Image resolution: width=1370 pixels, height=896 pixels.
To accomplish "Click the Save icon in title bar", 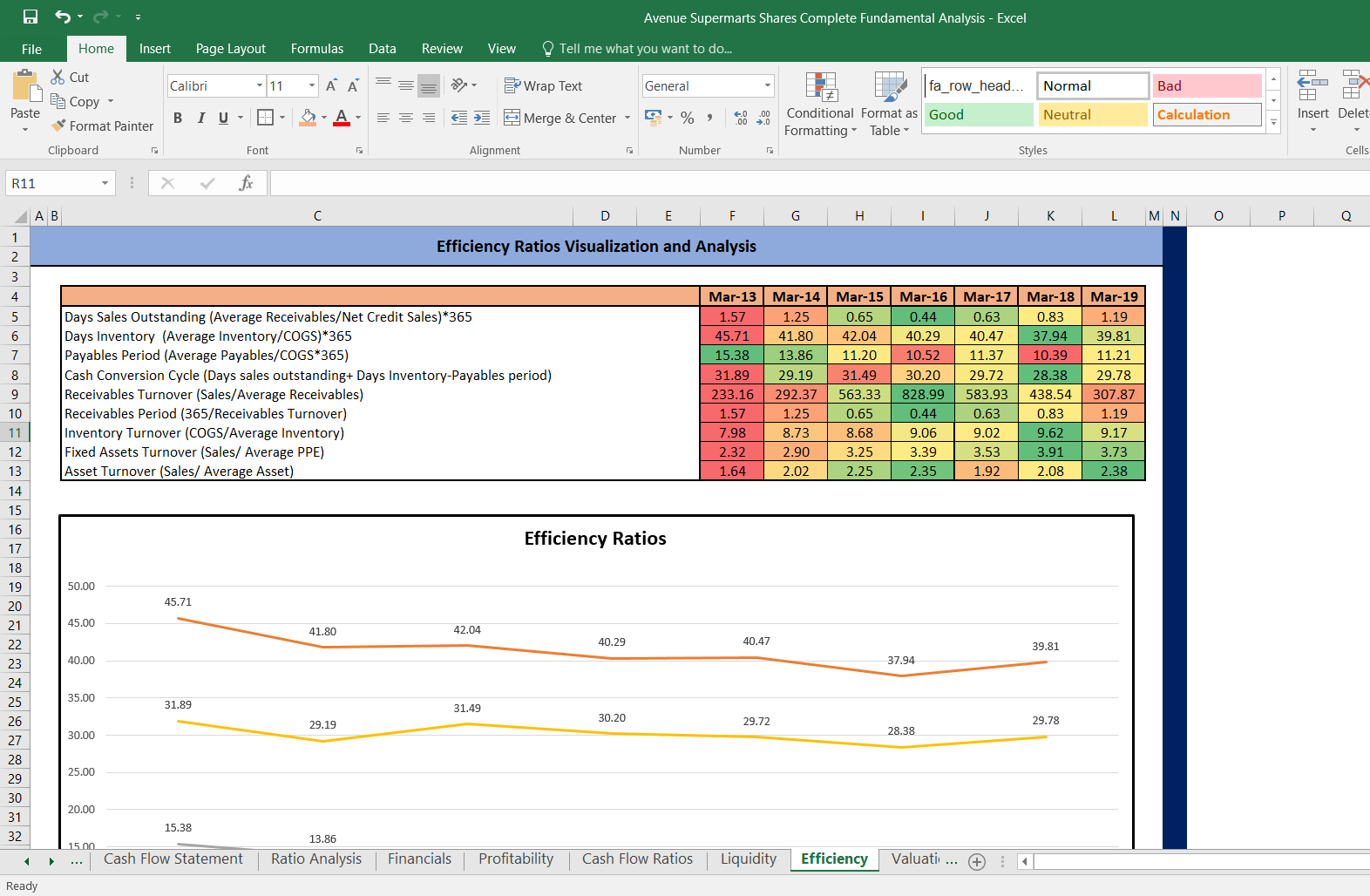I will 31,17.
